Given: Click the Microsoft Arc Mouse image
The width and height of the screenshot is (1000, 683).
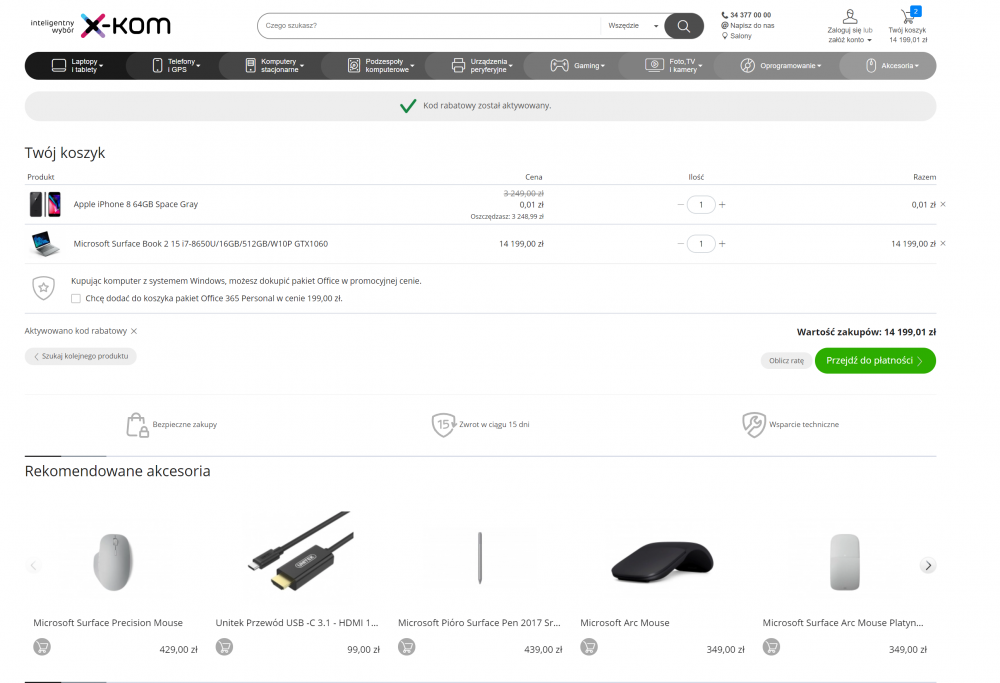Looking at the screenshot, I should tap(663, 561).
